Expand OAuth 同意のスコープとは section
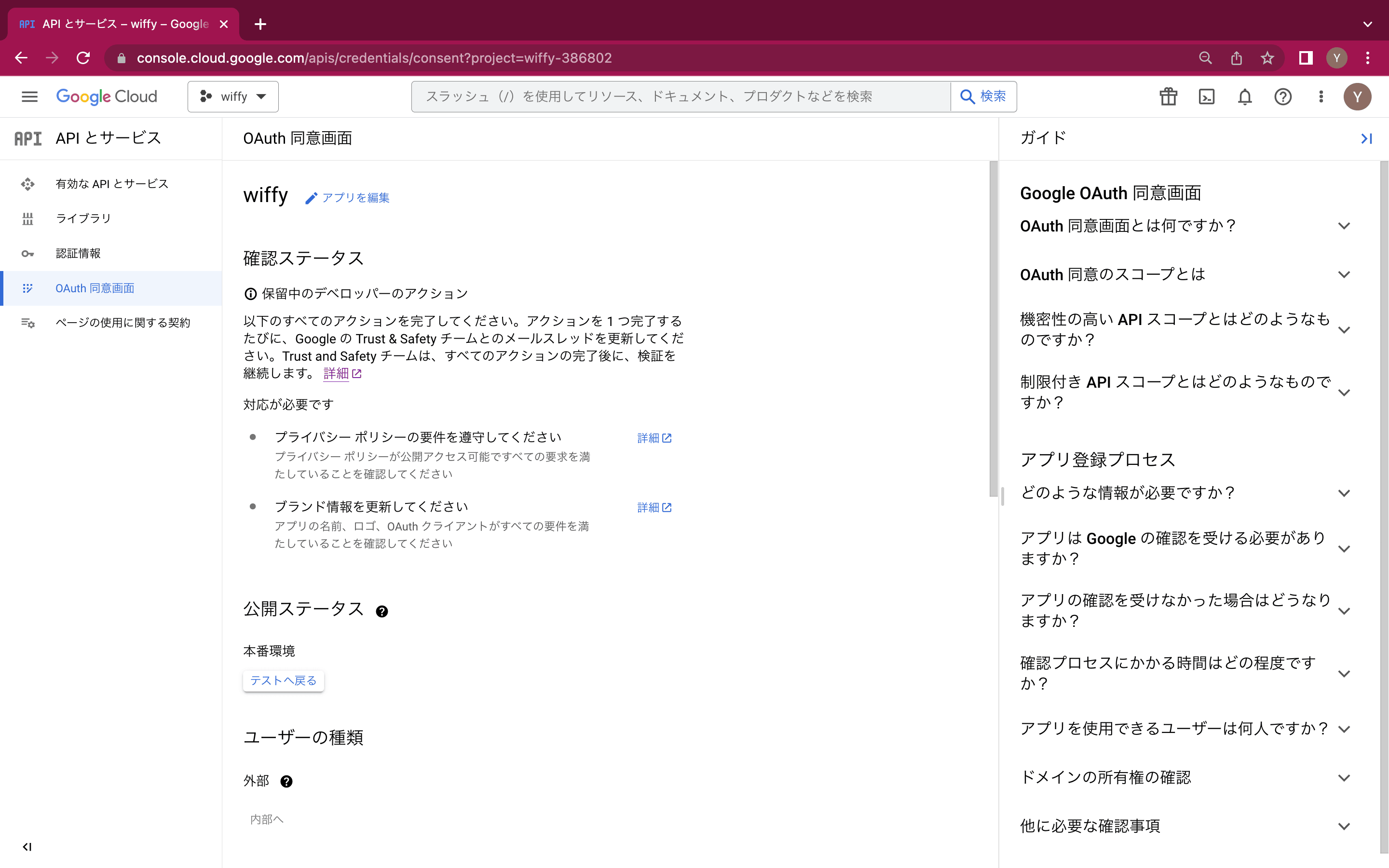This screenshot has width=1389, height=868. pyautogui.click(x=1186, y=274)
